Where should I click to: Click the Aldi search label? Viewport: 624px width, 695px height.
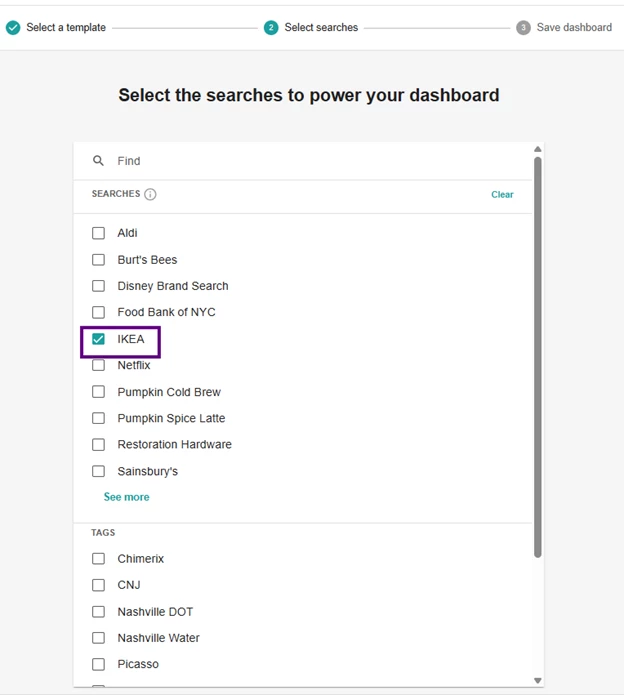pyautogui.click(x=127, y=233)
